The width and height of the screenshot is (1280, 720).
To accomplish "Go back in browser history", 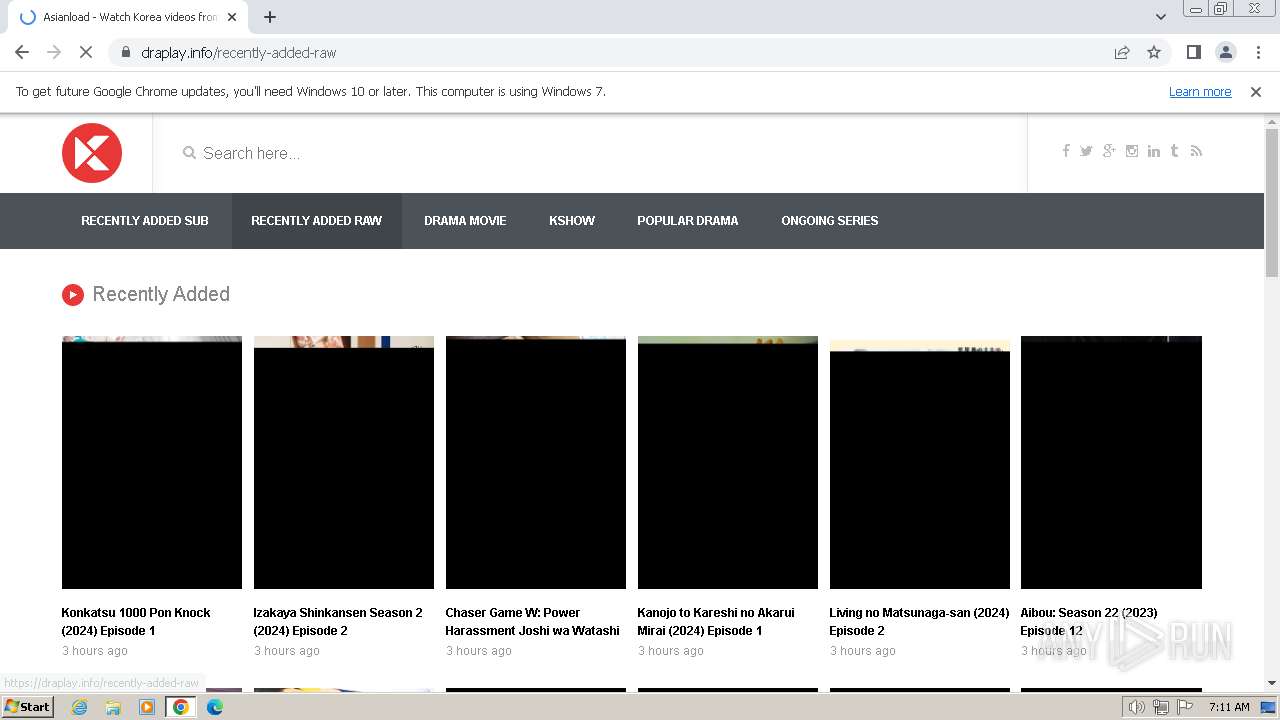I will click(22, 52).
